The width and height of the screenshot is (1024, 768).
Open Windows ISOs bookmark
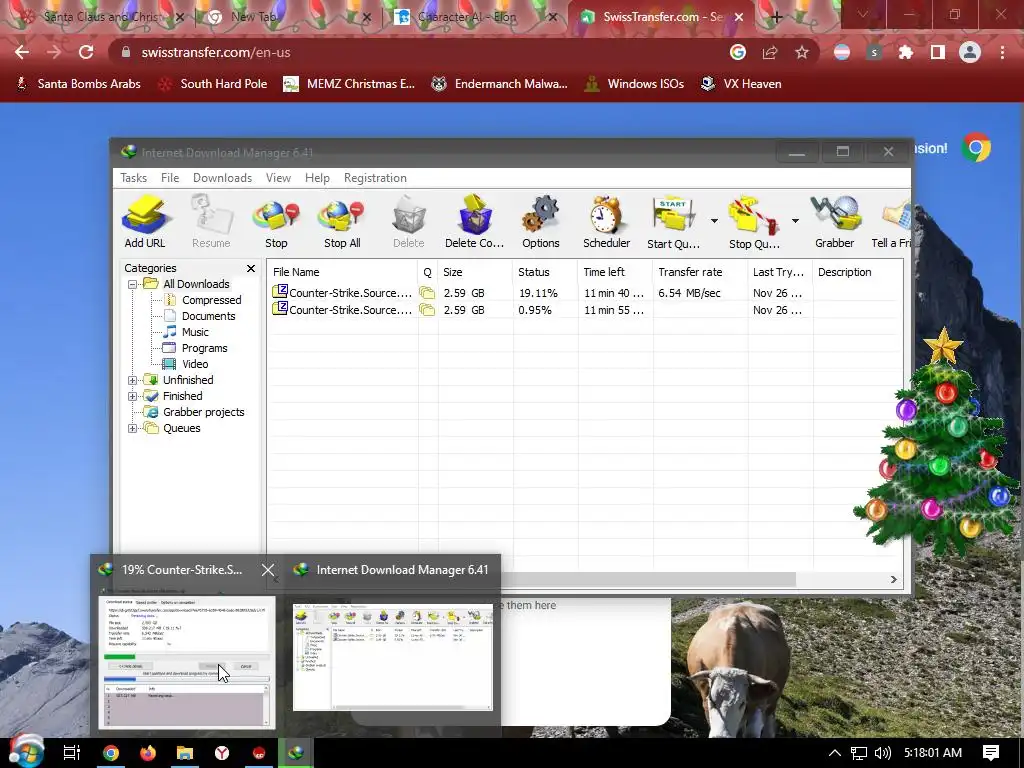coord(633,84)
